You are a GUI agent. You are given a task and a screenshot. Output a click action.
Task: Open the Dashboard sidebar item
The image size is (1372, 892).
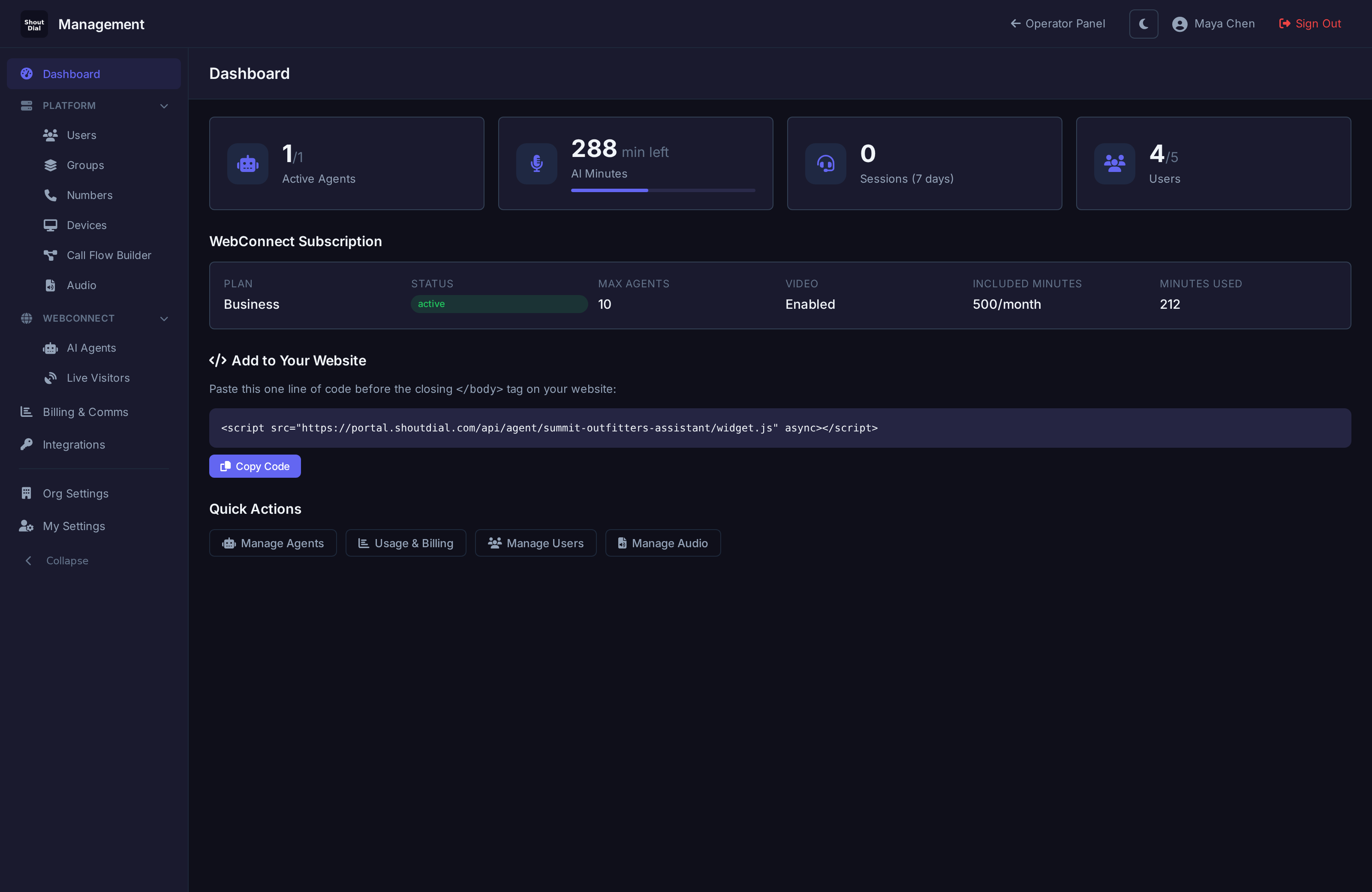pos(94,74)
